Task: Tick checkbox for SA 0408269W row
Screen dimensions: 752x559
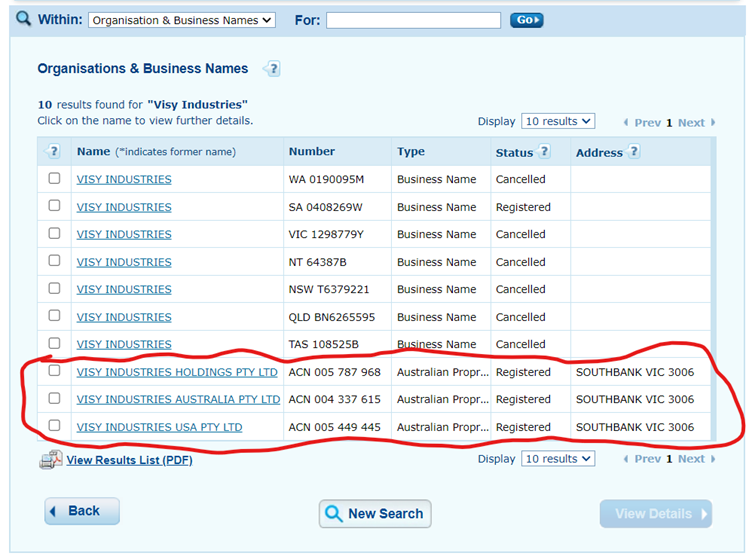Action: pyautogui.click(x=55, y=206)
